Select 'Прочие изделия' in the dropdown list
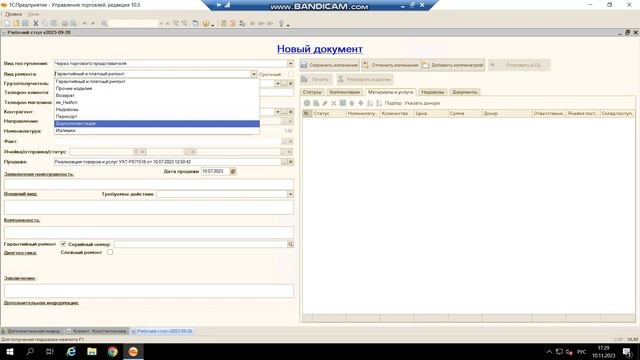640x360 pixels. tap(157, 89)
